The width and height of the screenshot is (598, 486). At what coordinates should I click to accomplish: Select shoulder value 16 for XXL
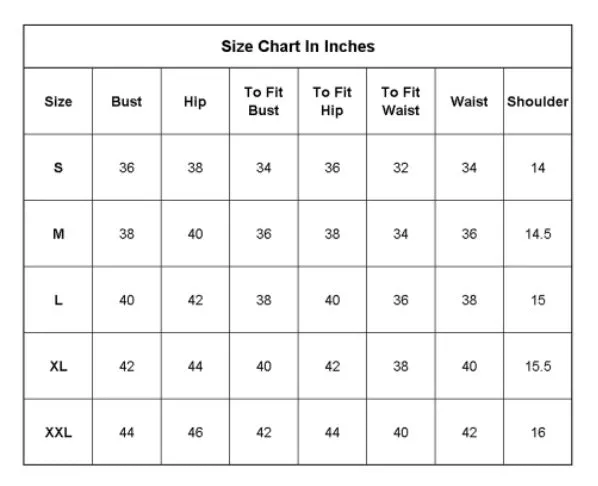[538, 433]
